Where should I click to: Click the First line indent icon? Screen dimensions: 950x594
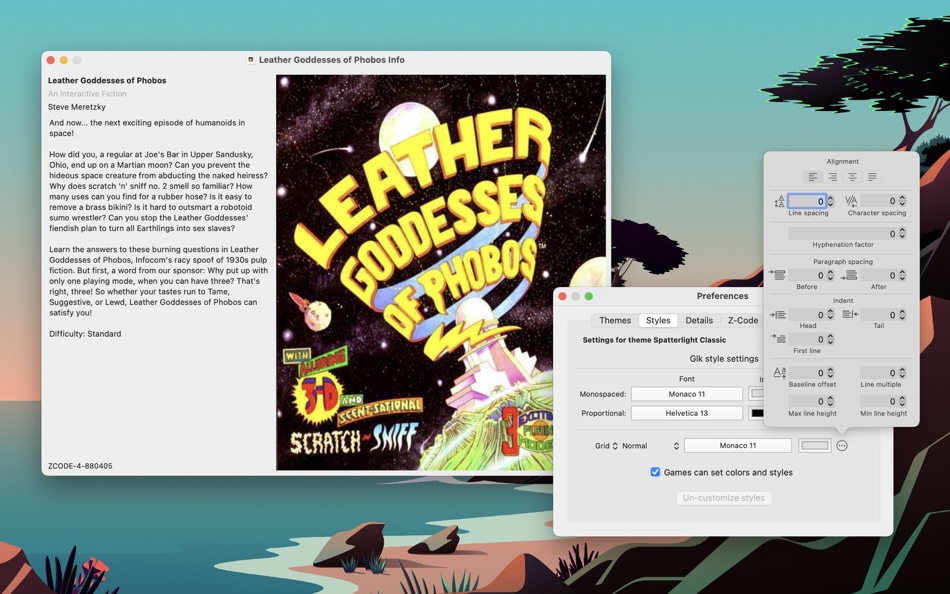tap(778, 338)
